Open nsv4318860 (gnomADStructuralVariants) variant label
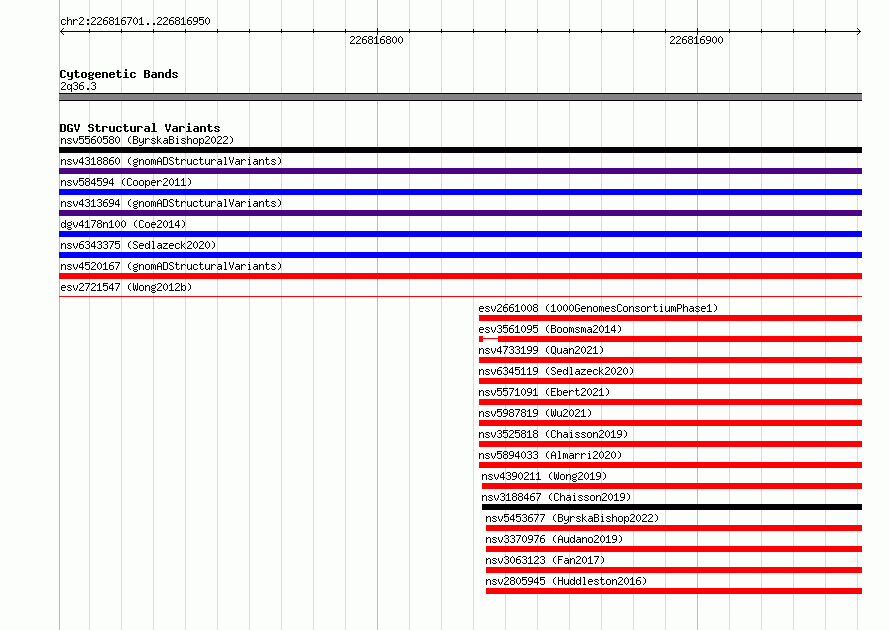The height and width of the screenshot is (630, 890). coord(171,161)
